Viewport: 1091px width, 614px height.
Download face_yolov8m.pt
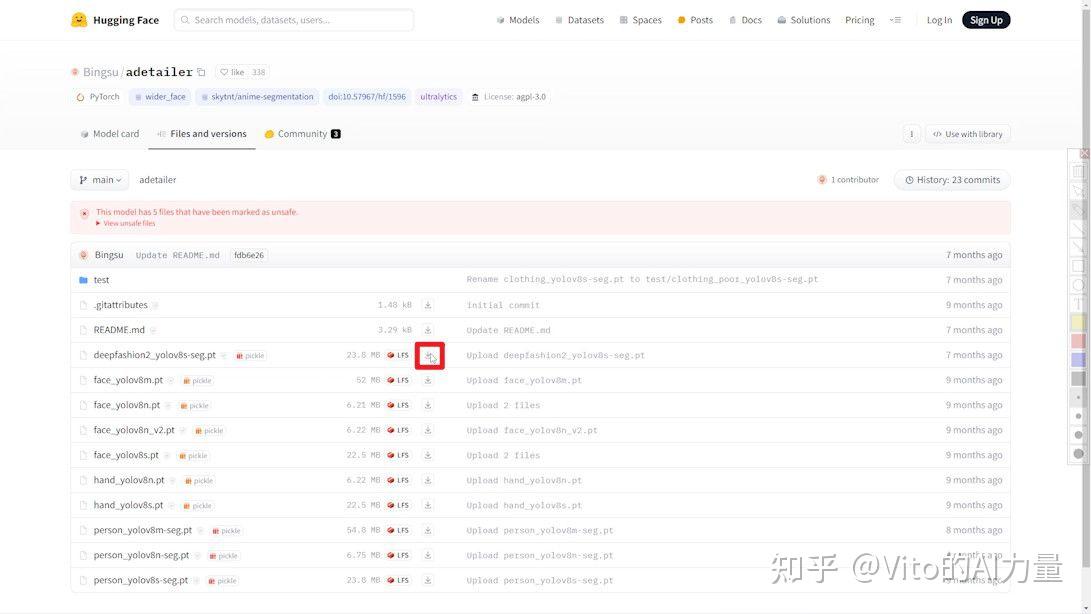(428, 380)
